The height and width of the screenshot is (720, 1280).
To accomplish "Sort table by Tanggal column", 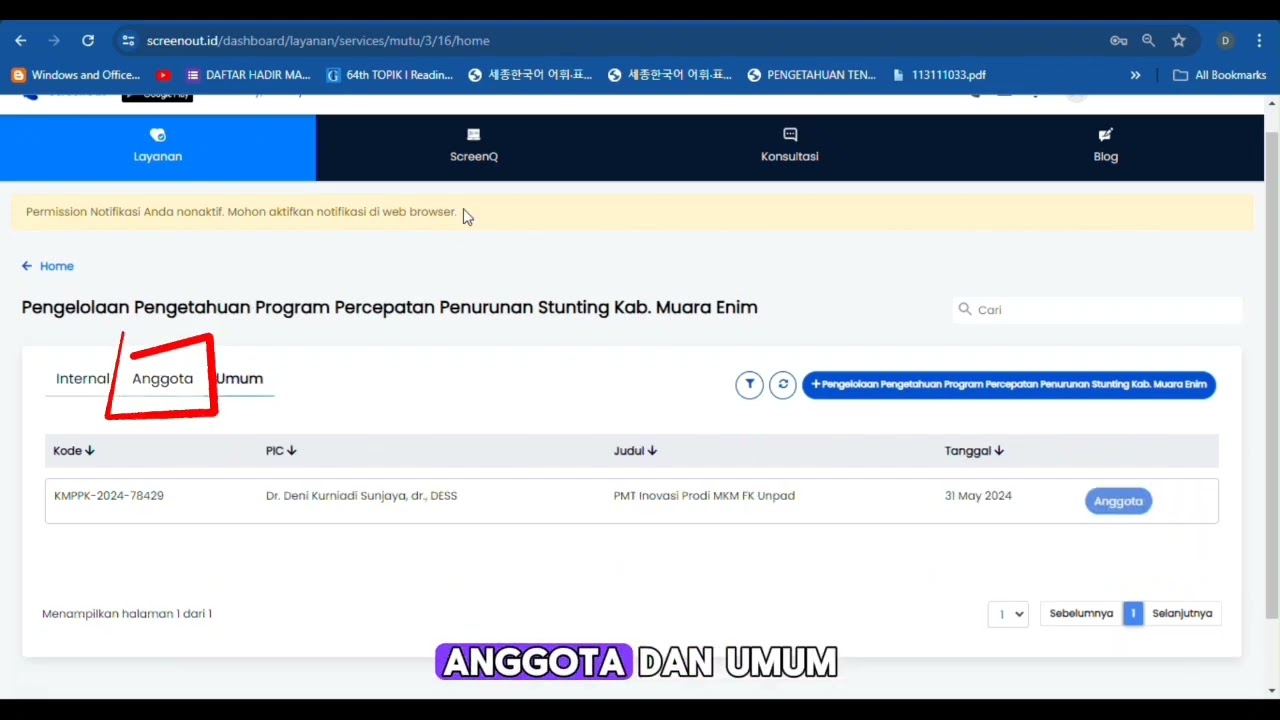I will (x=974, y=451).
